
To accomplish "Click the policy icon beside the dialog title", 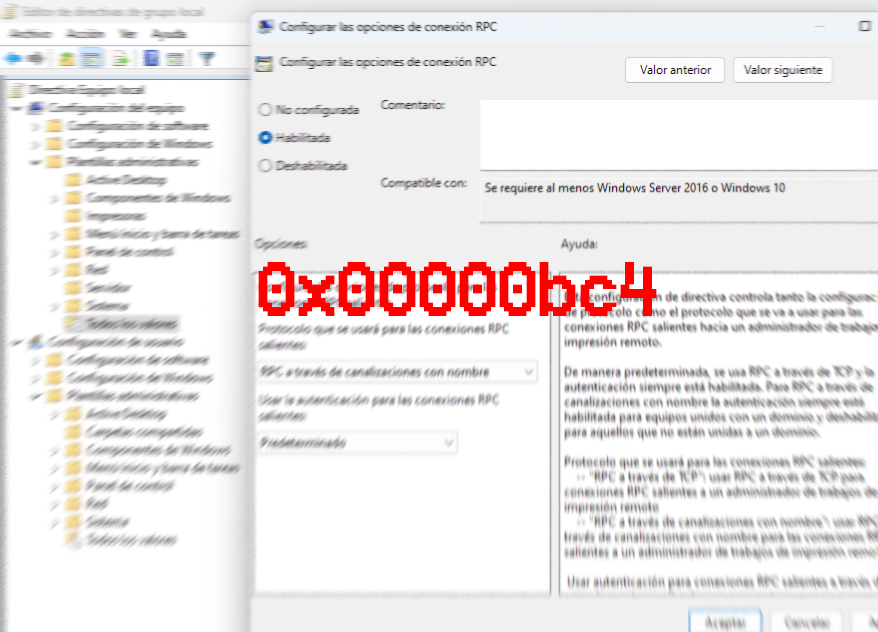I will pos(266,61).
